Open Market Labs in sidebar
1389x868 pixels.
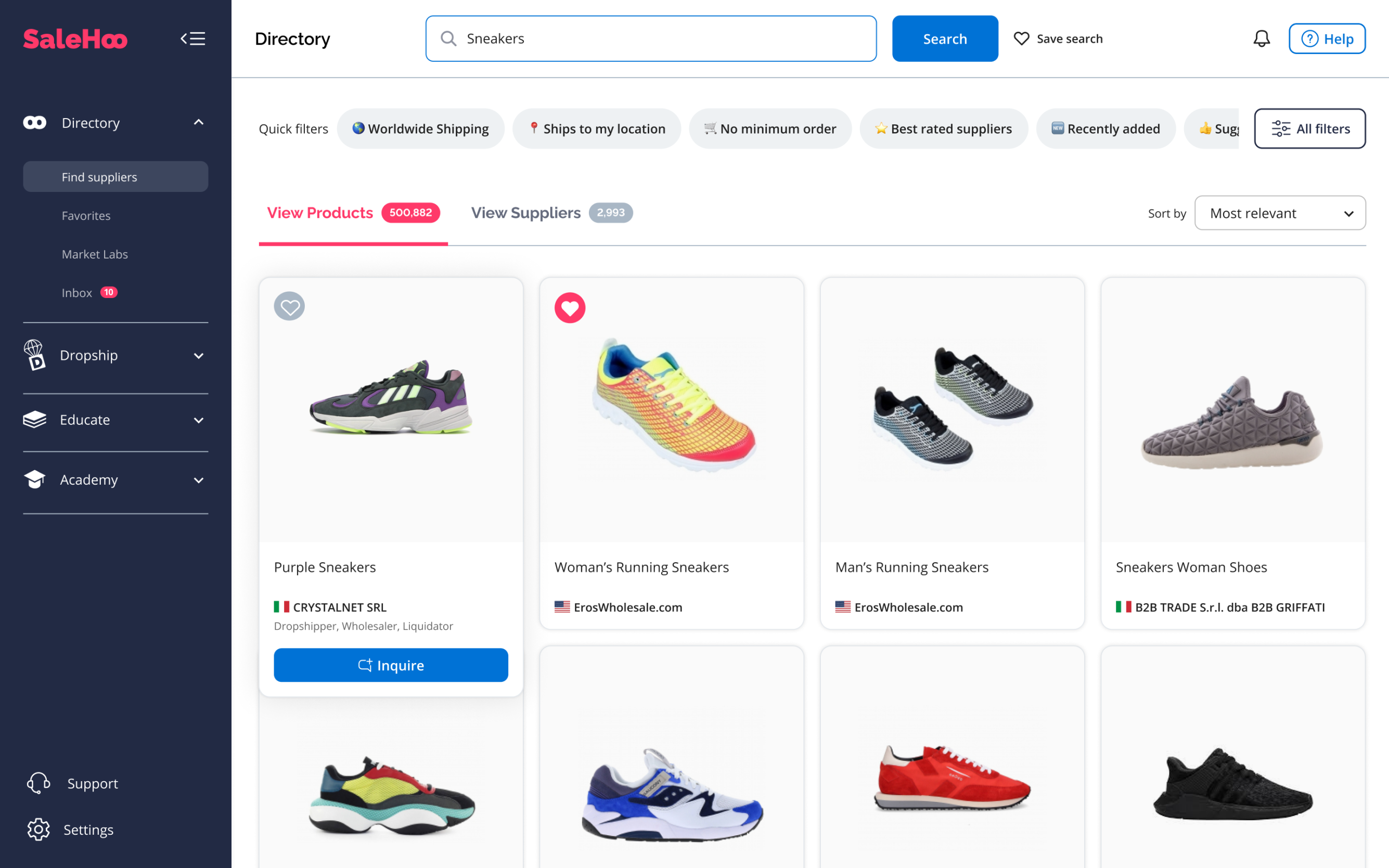pos(95,254)
